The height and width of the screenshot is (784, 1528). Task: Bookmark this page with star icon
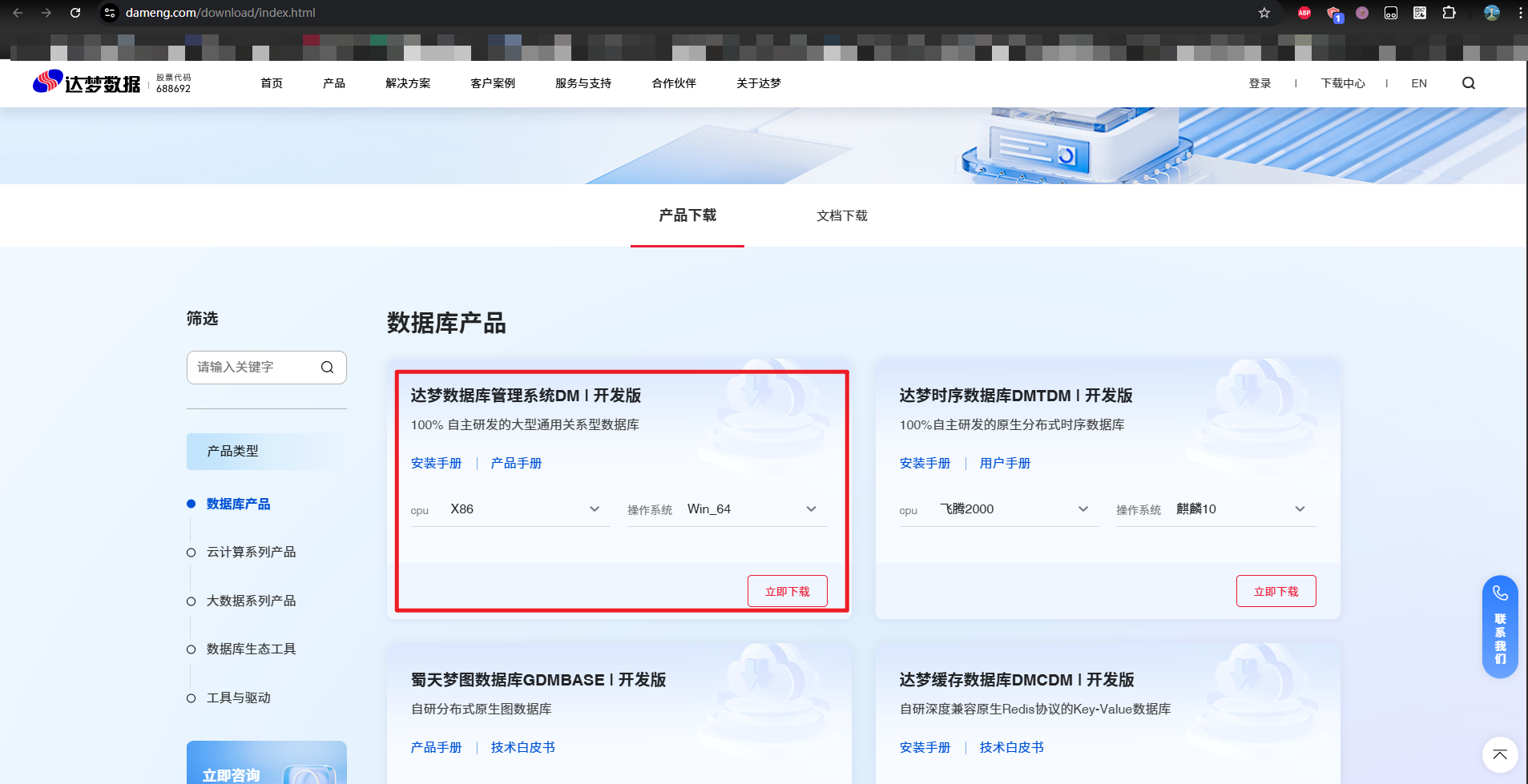tap(1264, 13)
